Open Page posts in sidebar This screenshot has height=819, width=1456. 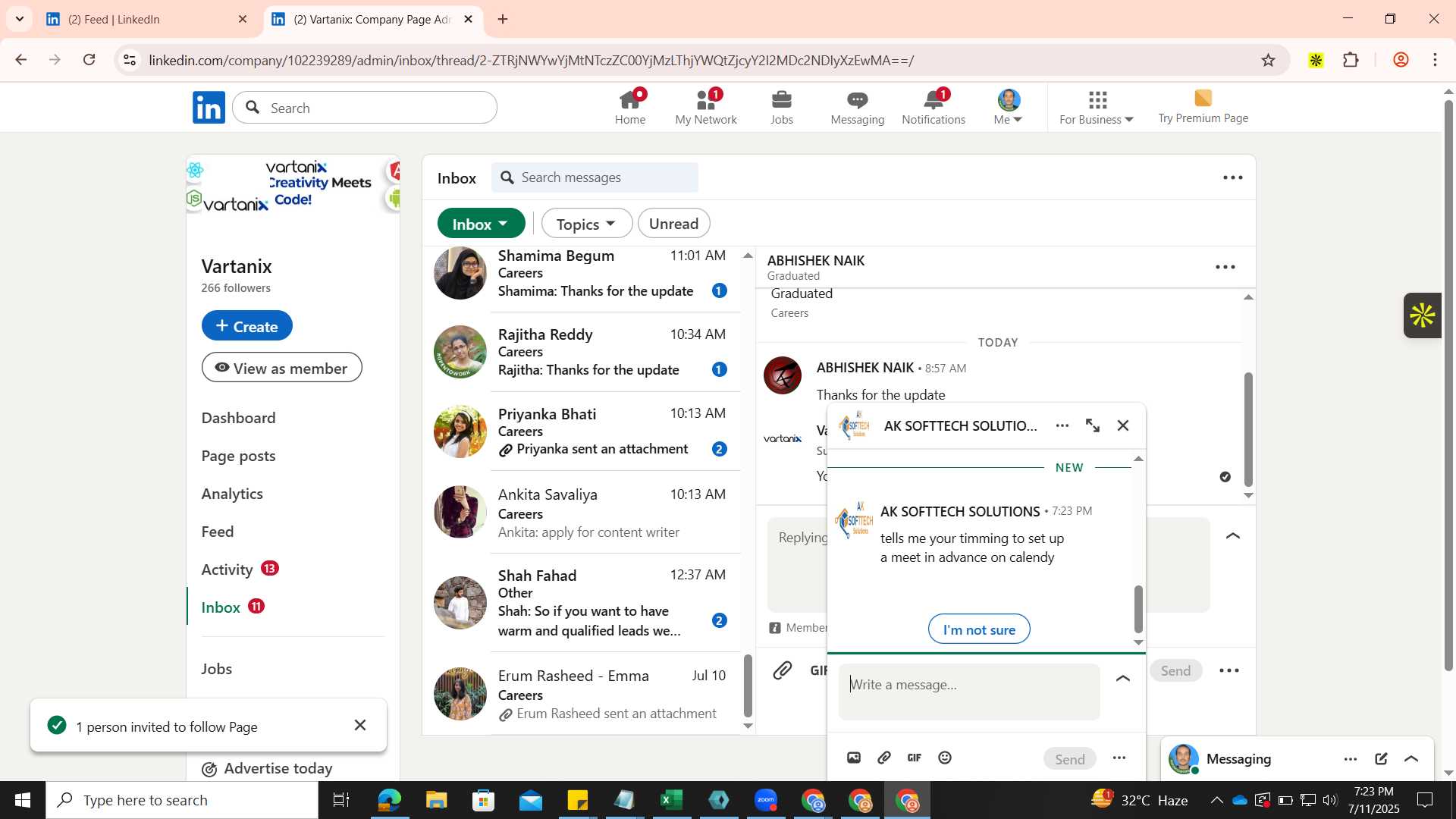click(x=238, y=456)
